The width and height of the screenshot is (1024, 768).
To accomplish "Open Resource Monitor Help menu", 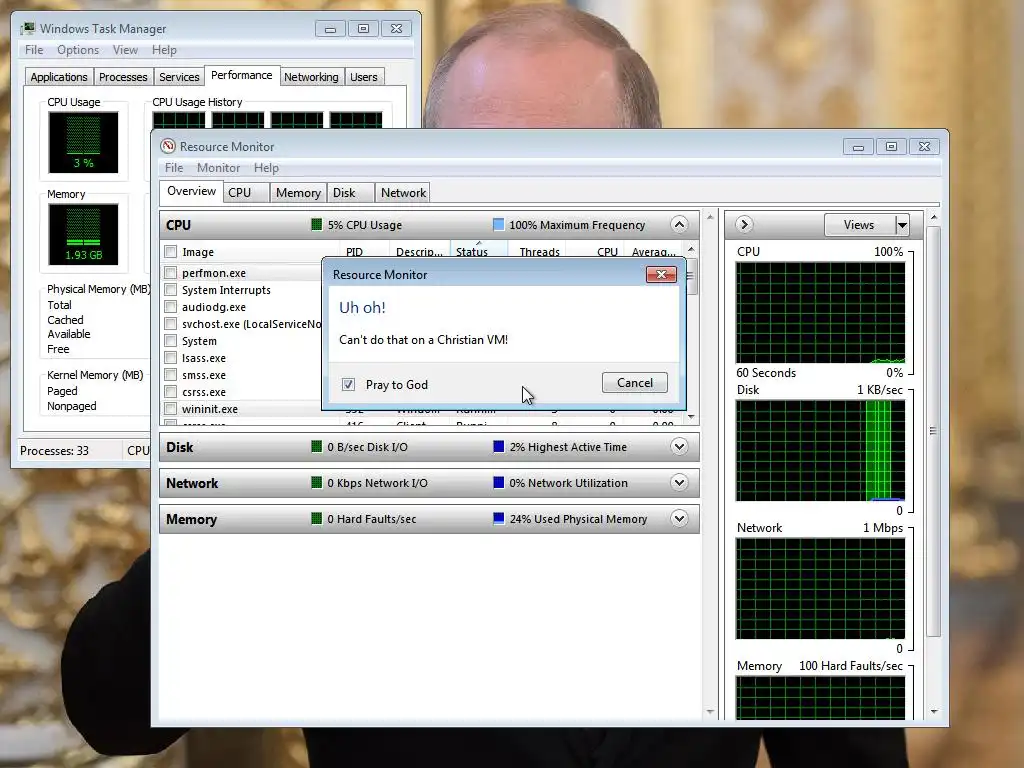I will [x=266, y=168].
